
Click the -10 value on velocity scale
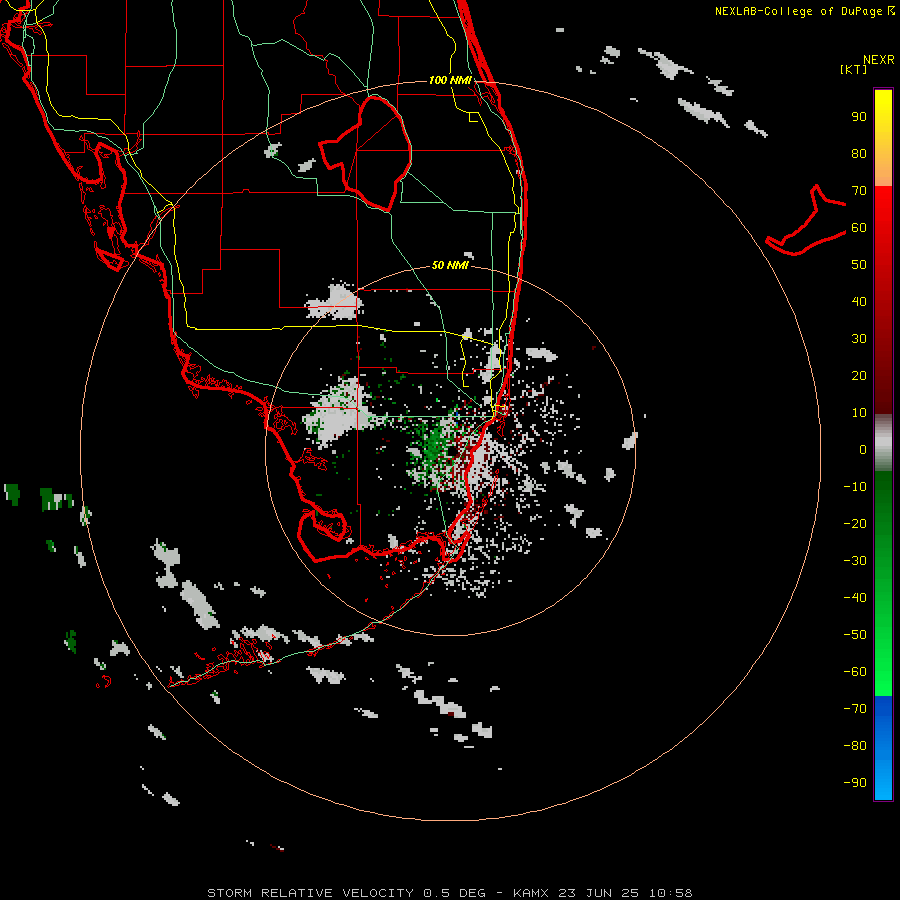coord(855,487)
